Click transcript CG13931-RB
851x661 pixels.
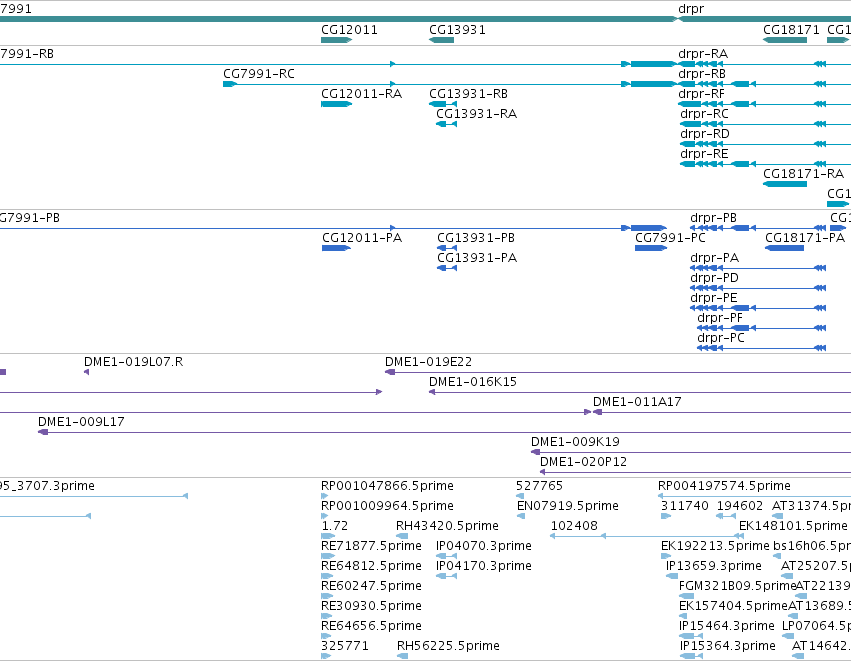point(468,94)
